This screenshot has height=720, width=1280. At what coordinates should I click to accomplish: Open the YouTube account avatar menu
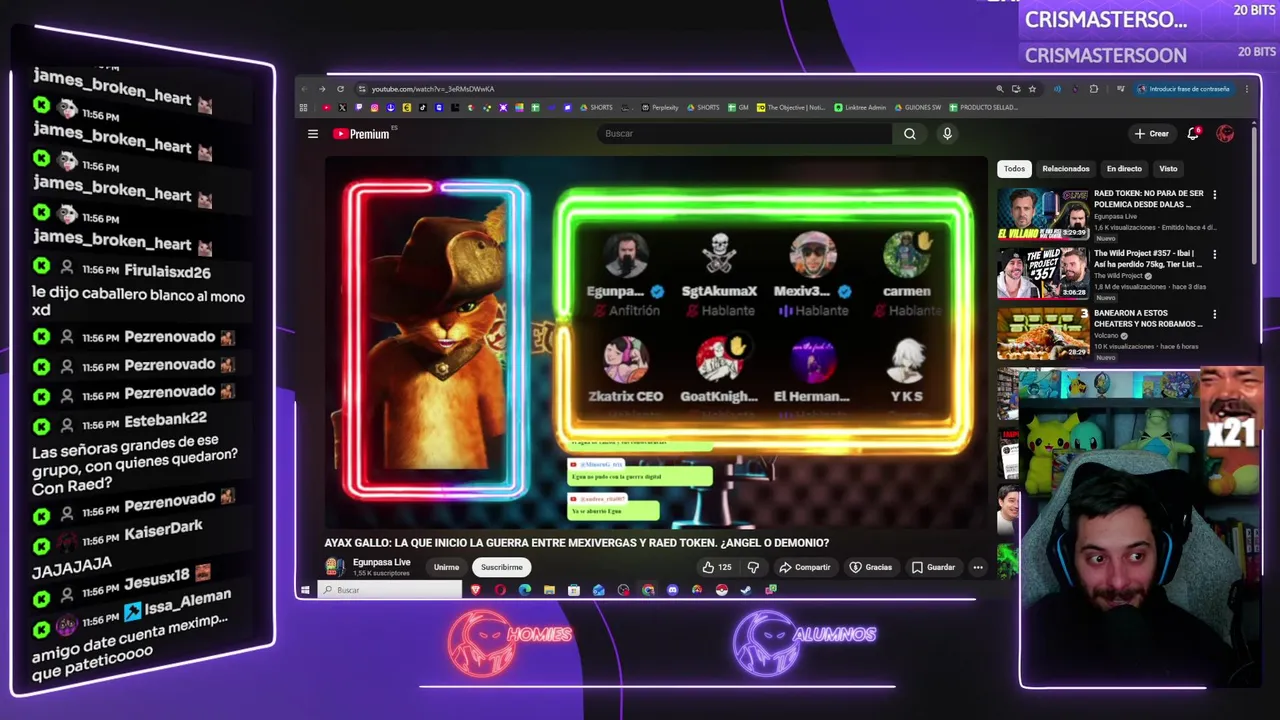point(1225,134)
